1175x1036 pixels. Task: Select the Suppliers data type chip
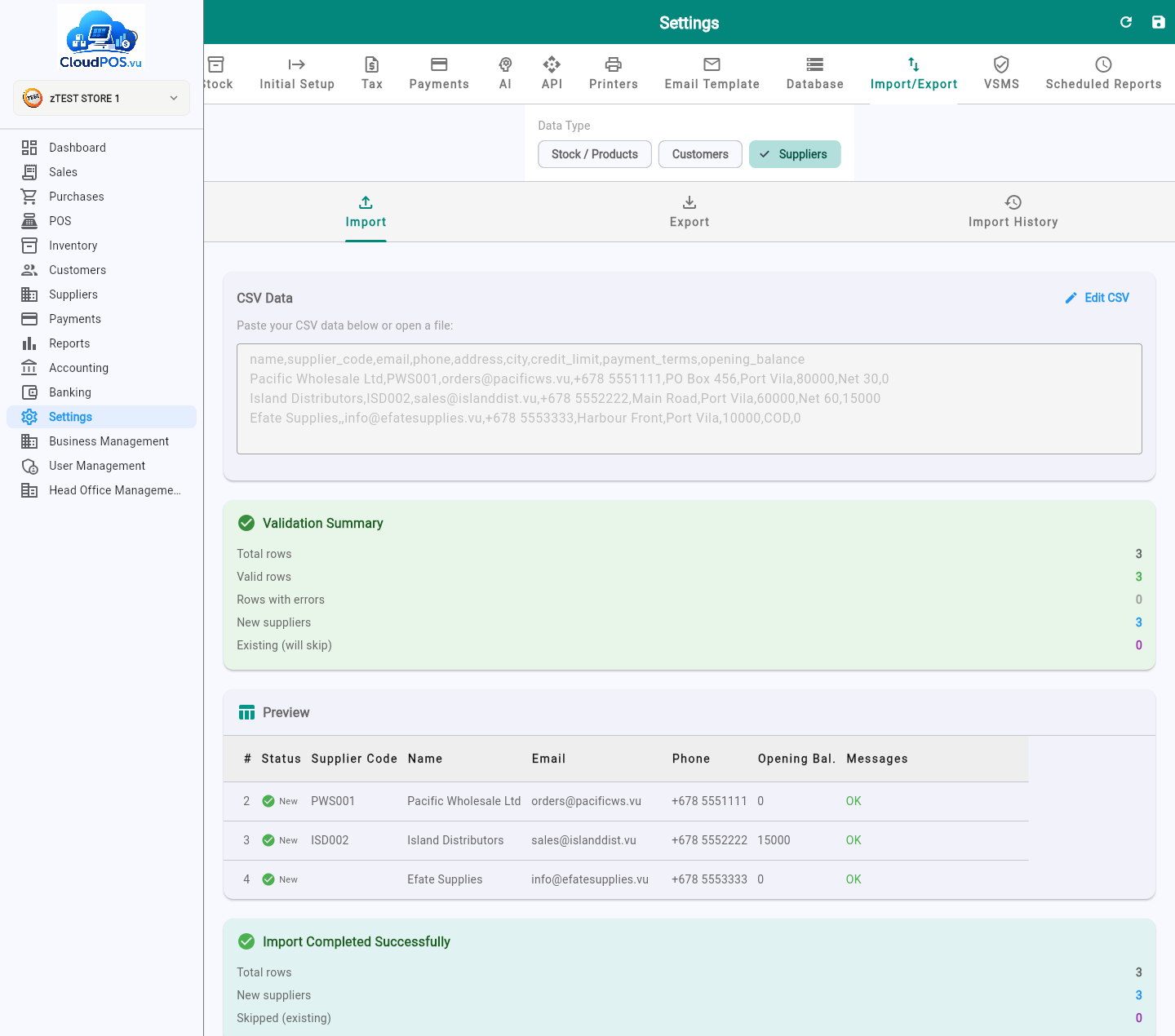click(795, 154)
